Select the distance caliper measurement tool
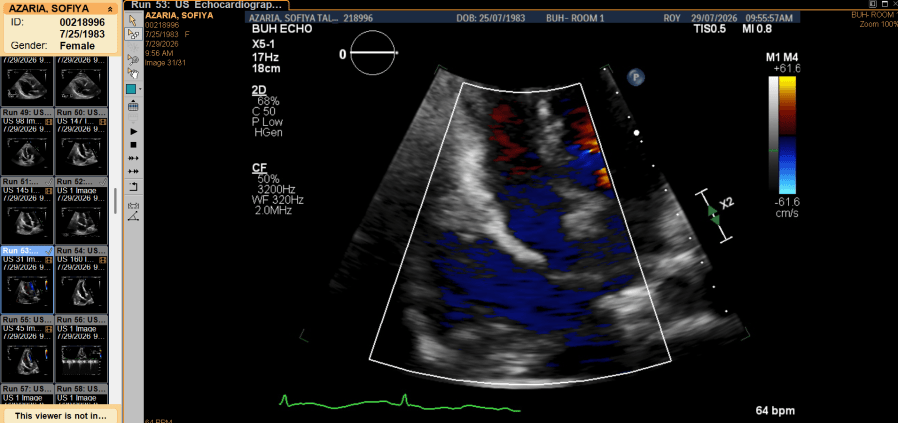 133,204
